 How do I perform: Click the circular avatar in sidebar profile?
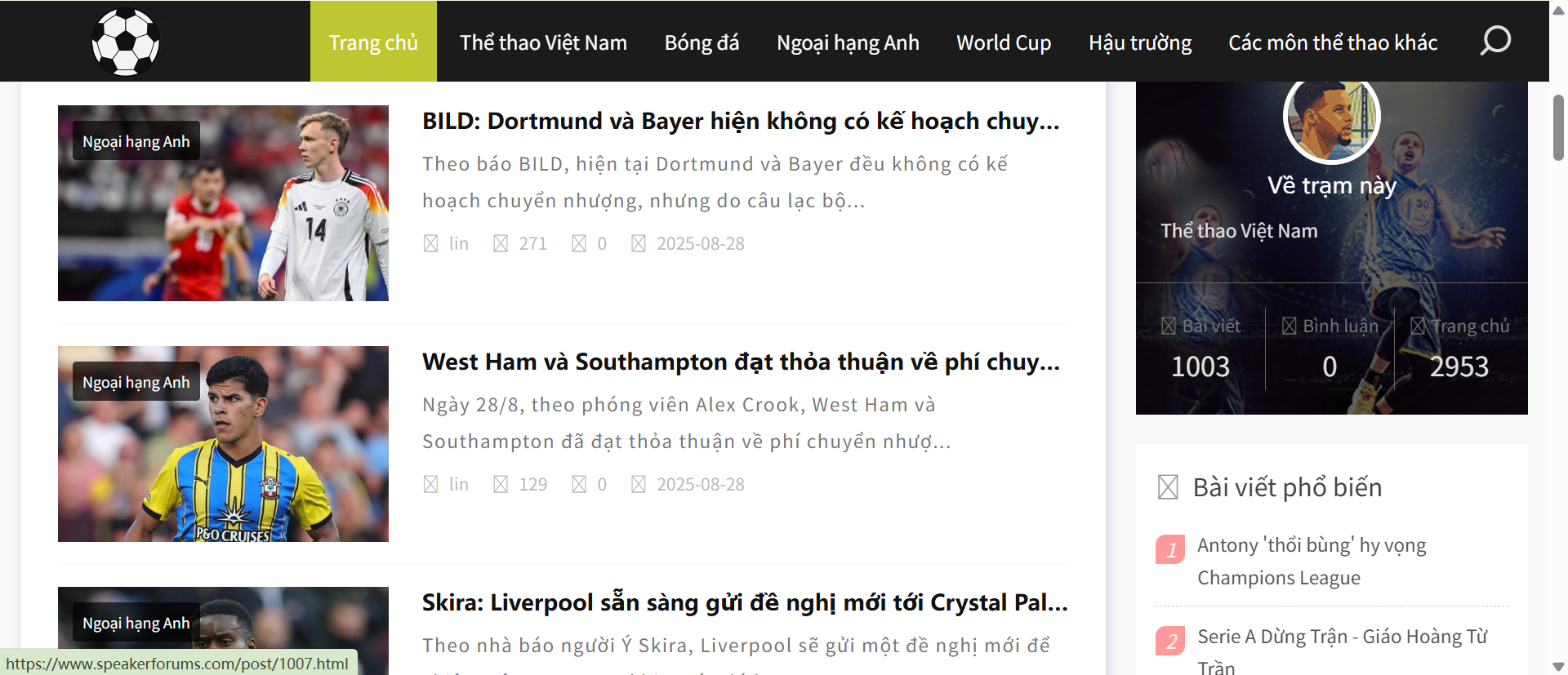point(1332,118)
